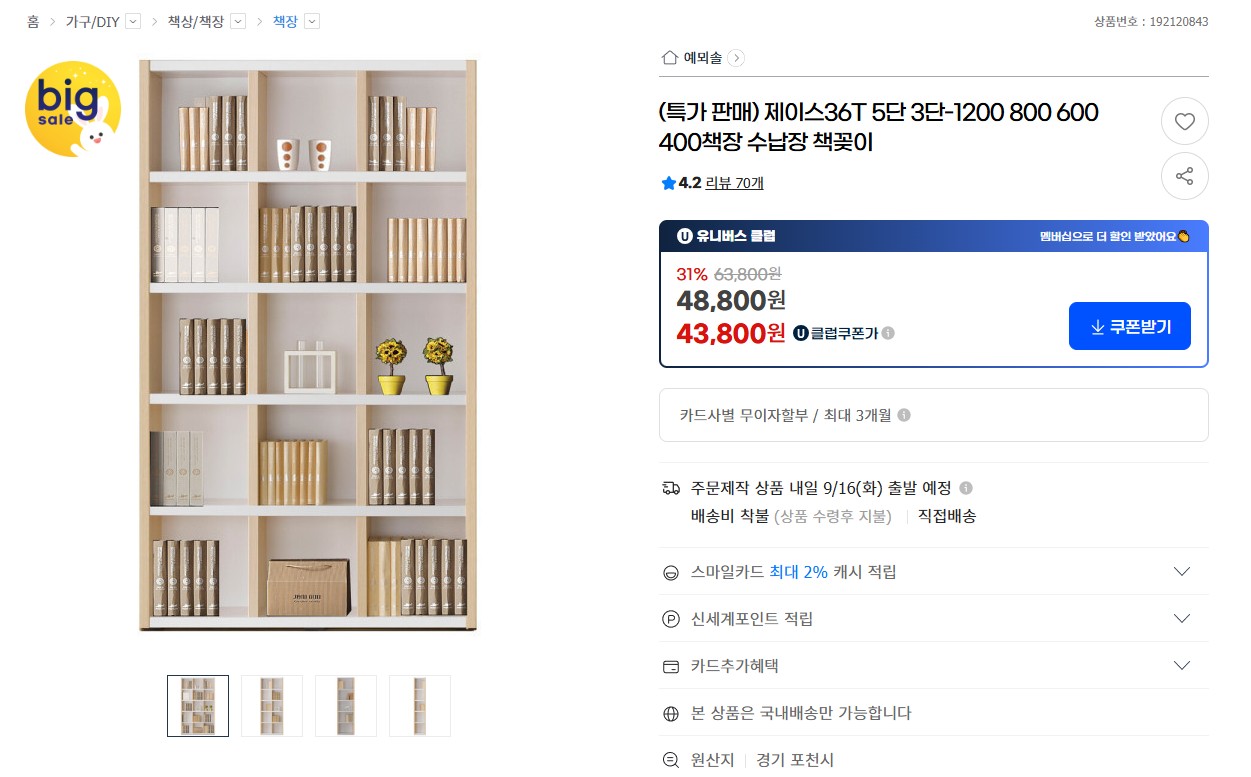Click the main bookshelf product image
The width and height of the screenshot is (1251, 777).
(308, 345)
